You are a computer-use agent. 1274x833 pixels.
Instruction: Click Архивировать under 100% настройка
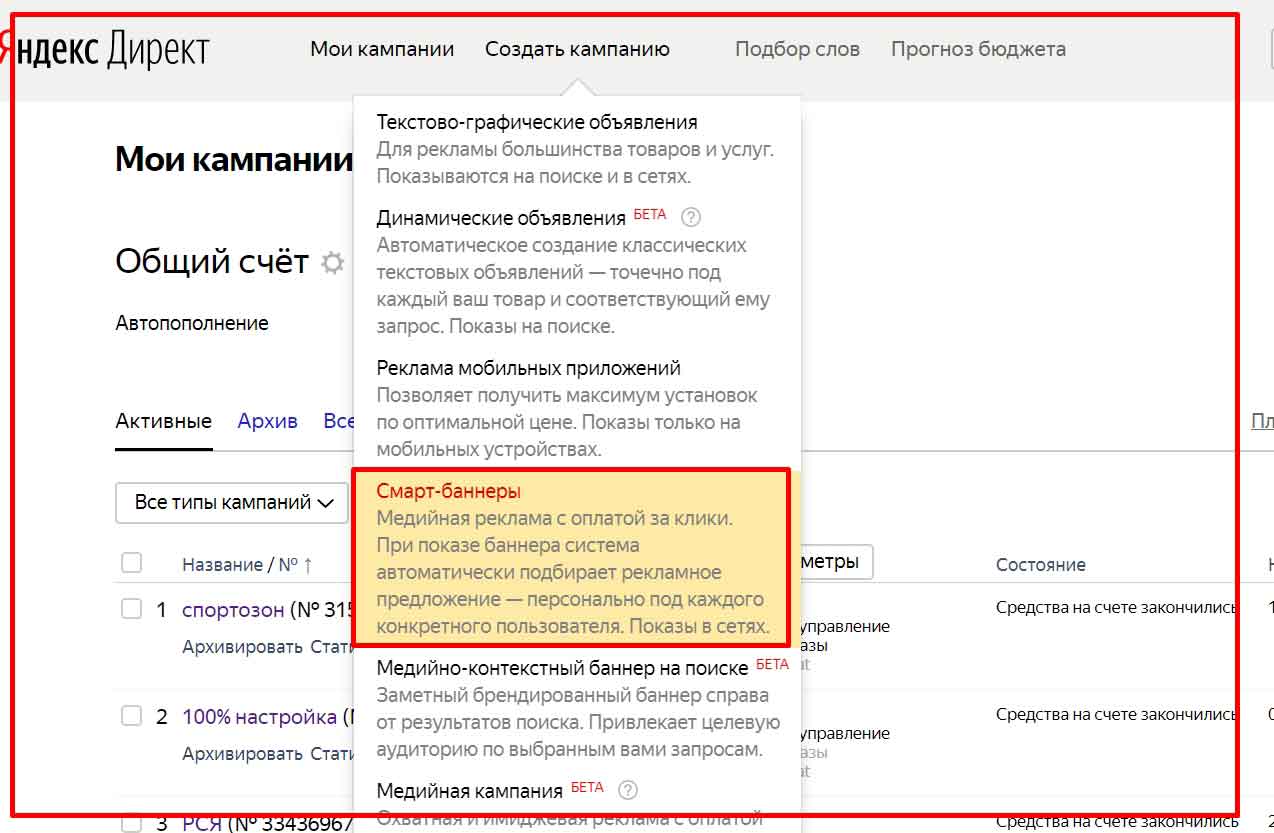pos(242,753)
